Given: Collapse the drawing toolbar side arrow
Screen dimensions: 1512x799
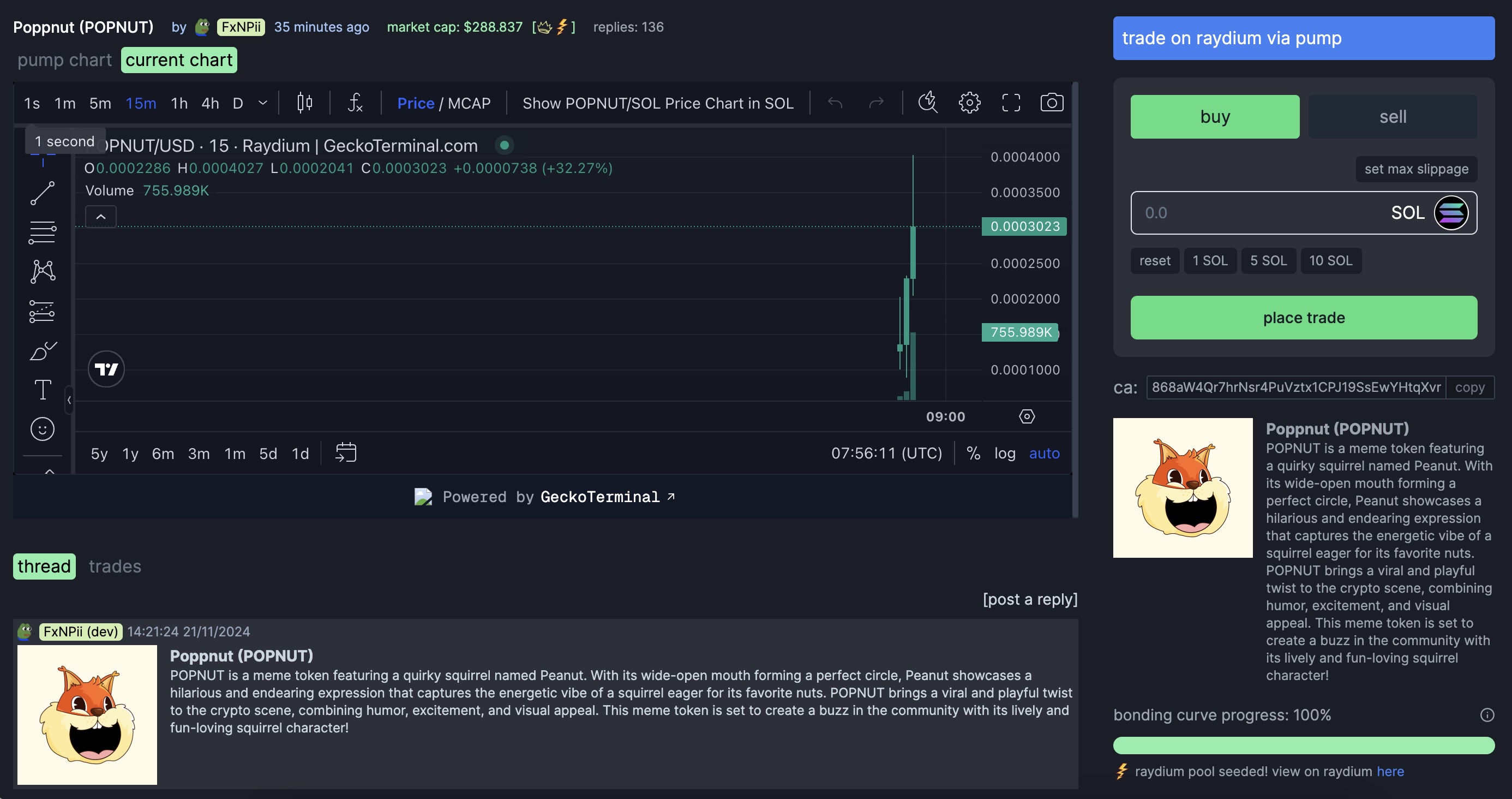Looking at the screenshot, I should click(69, 400).
